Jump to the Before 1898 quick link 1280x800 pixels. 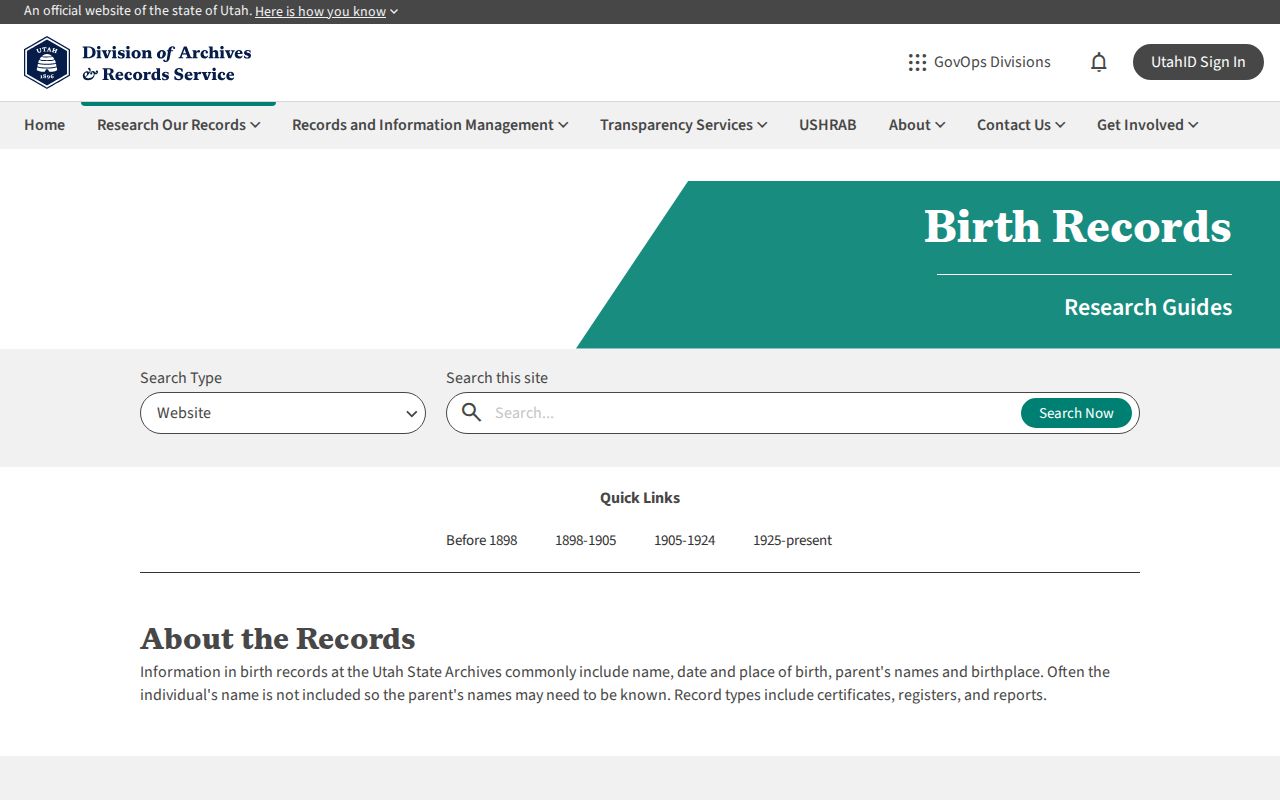pos(482,540)
